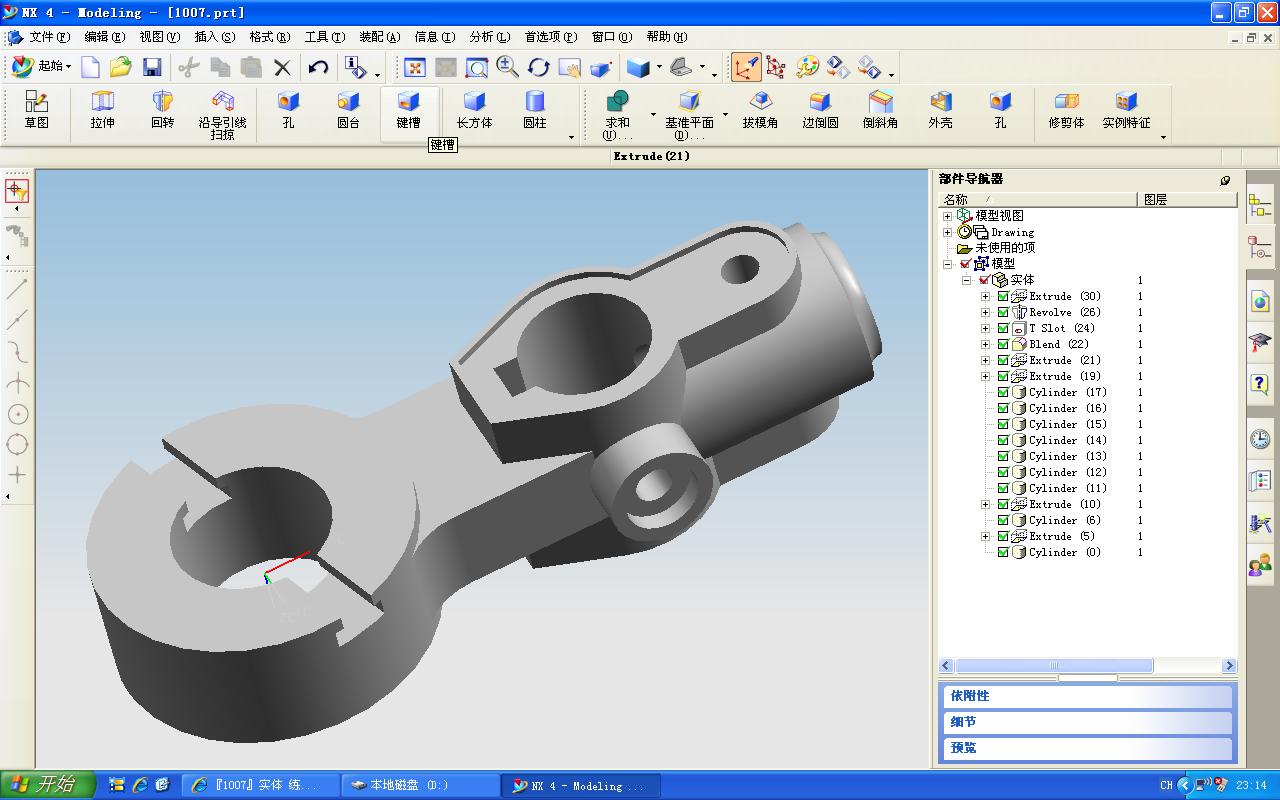Select the 修剪体 (Trim Body) tool
1280x800 pixels.
[x=1066, y=110]
